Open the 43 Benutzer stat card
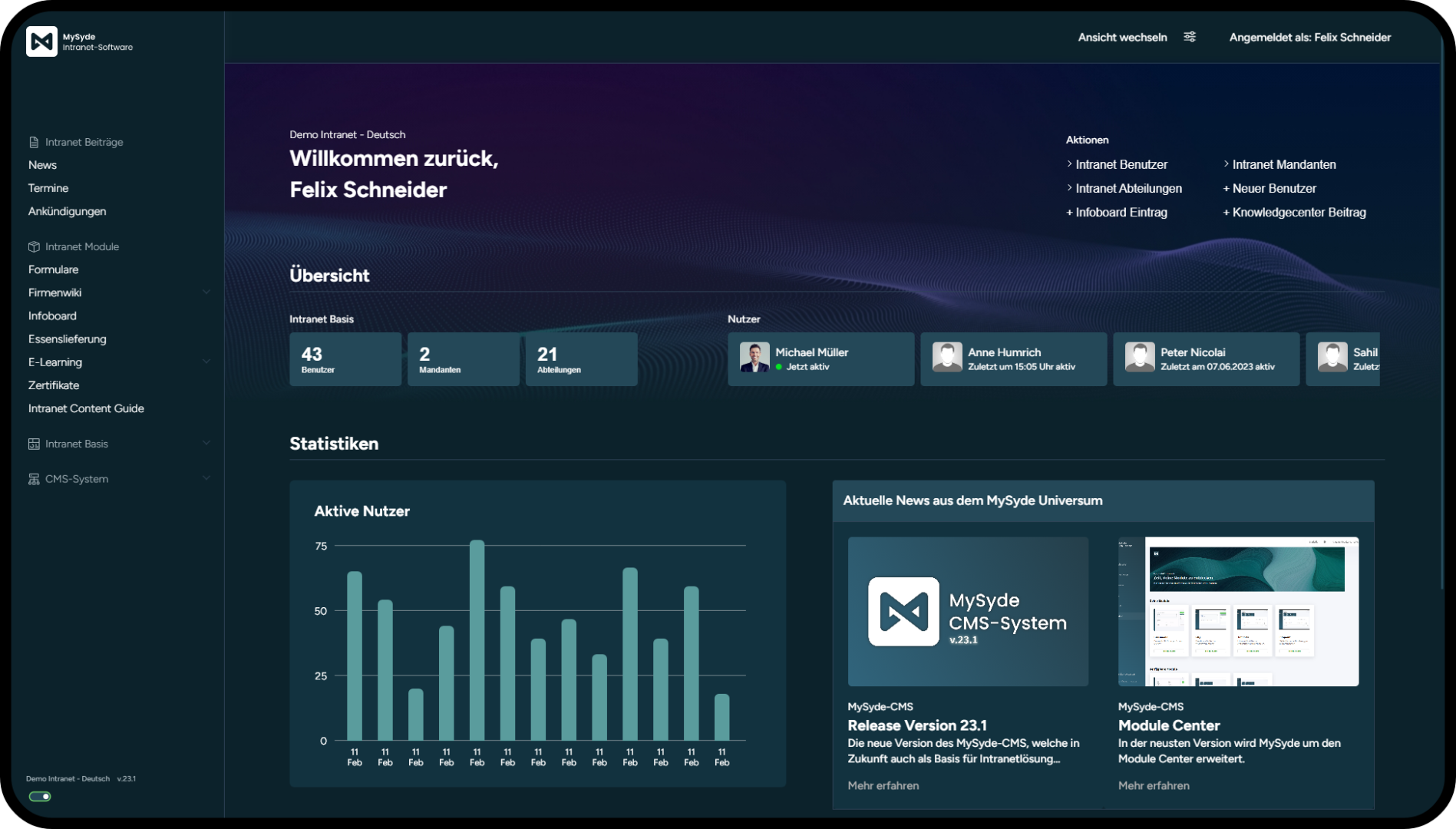This screenshot has height=829, width=1456. click(345, 358)
